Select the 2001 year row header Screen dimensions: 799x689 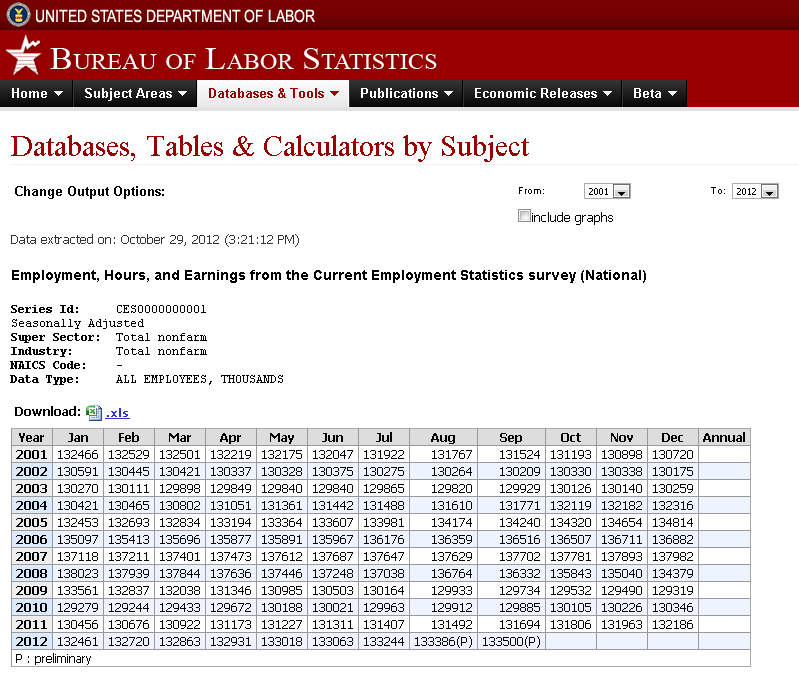32,454
